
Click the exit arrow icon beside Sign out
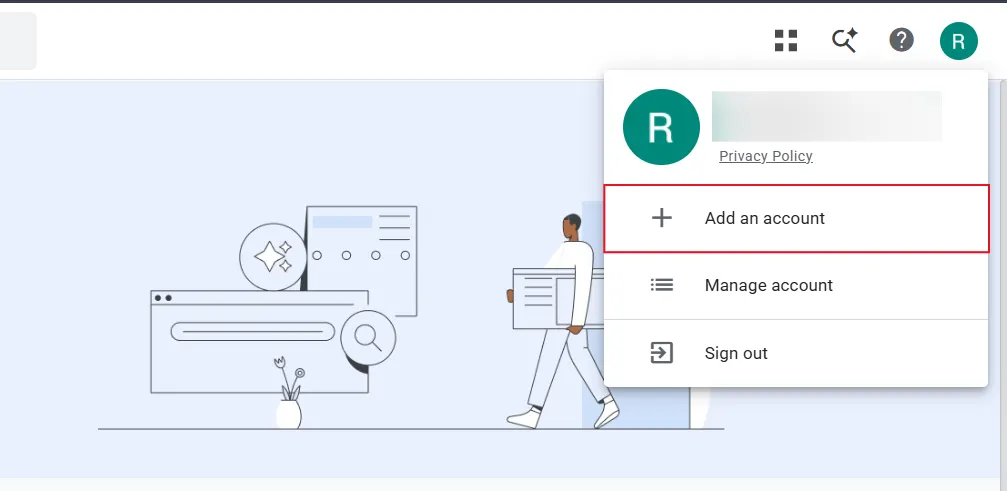(661, 353)
